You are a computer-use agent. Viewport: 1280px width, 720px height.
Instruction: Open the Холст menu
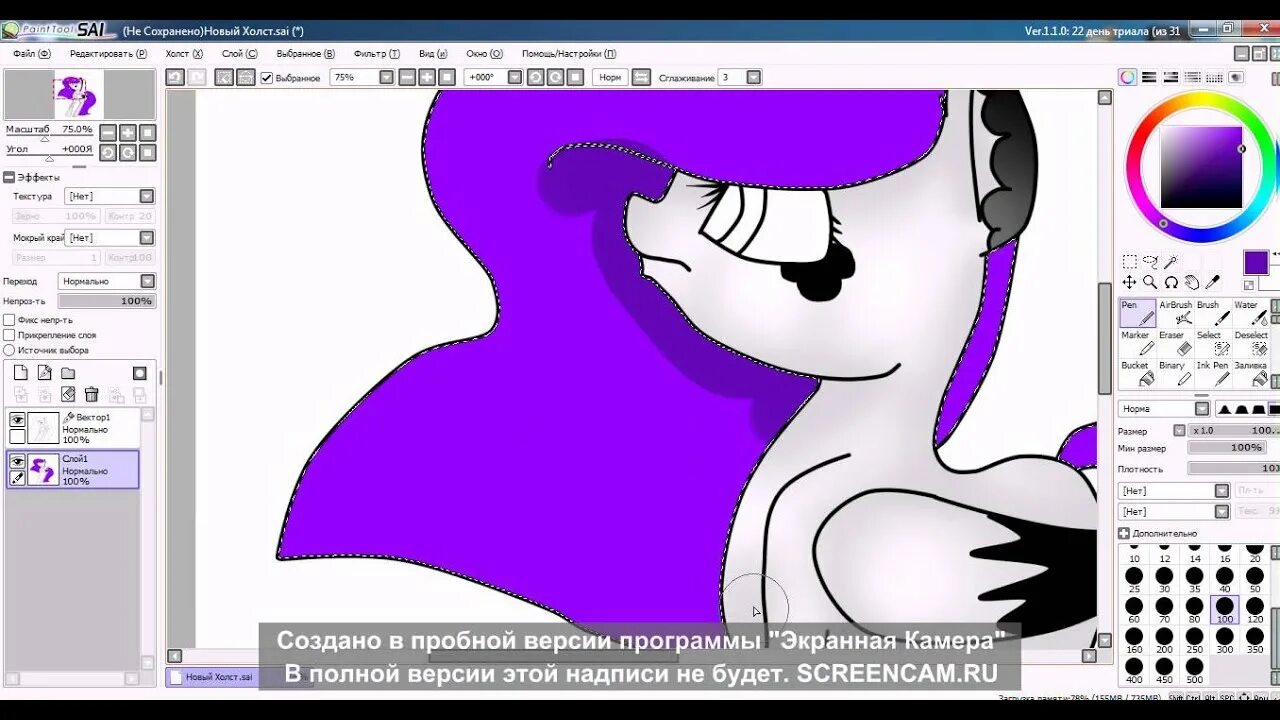tap(184, 54)
